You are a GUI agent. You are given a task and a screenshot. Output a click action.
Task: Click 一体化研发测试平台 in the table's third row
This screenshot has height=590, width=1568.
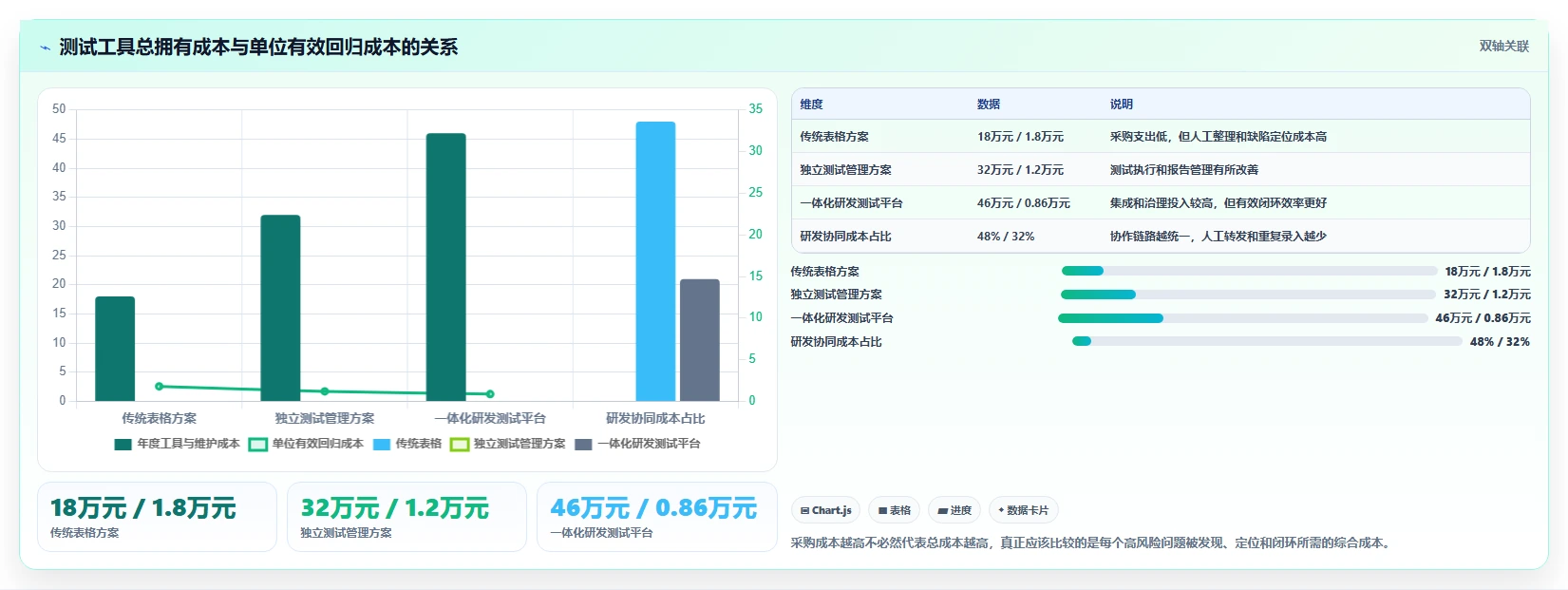pyautogui.click(x=851, y=203)
